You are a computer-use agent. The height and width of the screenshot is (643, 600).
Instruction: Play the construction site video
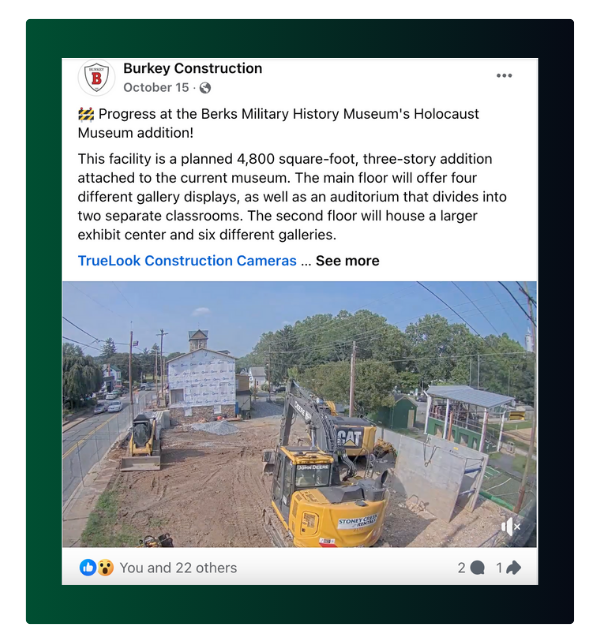[x=299, y=414]
